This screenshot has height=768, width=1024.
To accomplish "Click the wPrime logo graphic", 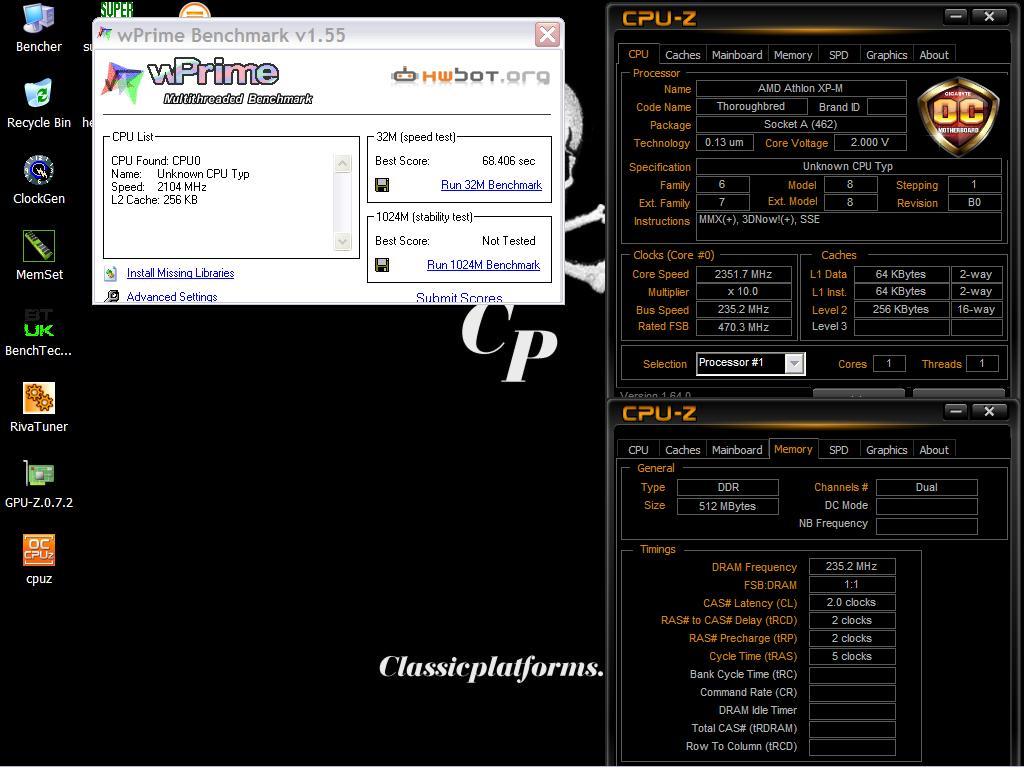I will (x=207, y=82).
